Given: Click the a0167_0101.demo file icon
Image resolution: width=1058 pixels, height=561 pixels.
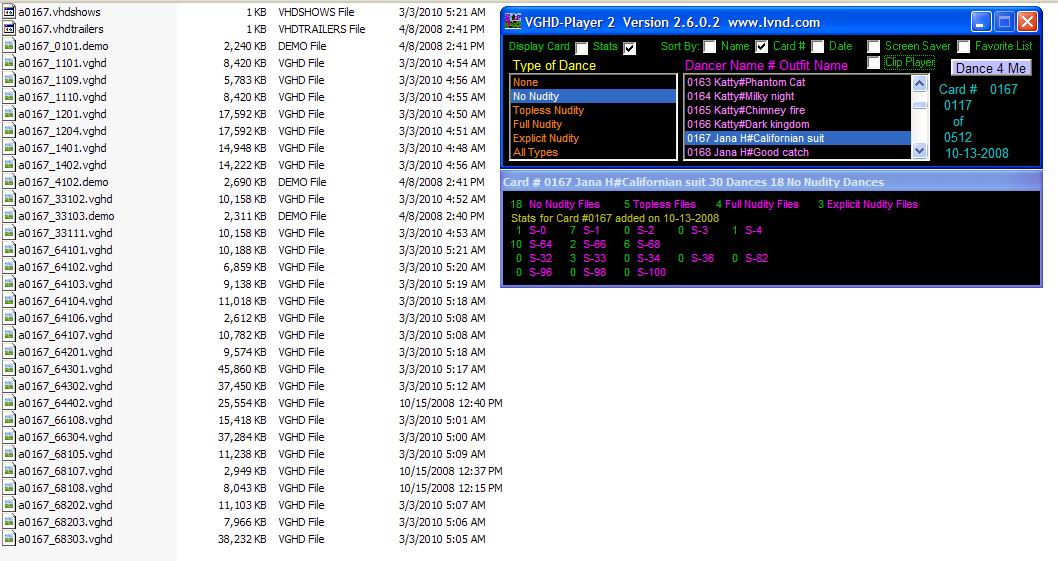Looking at the screenshot, I should [x=8, y=46].
